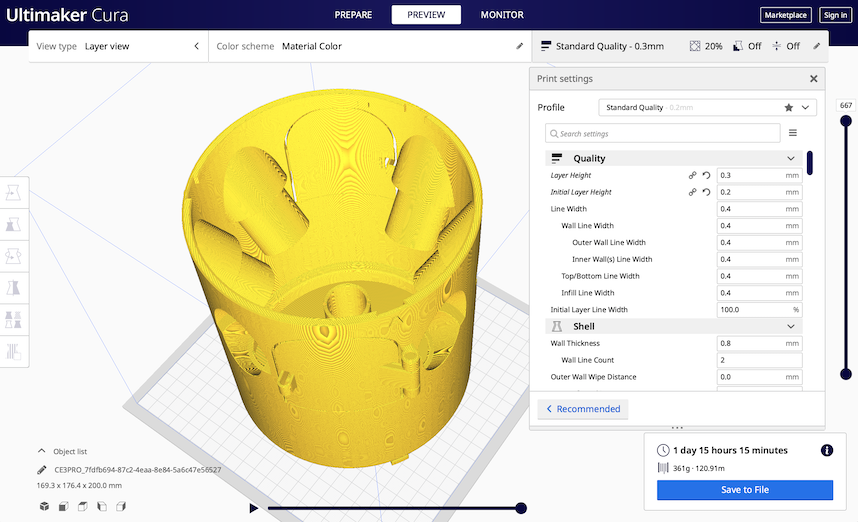The width and height of the screenshot is (858, 522).
Task: Open the PREPARE stage
Action: tap(353, 15)
